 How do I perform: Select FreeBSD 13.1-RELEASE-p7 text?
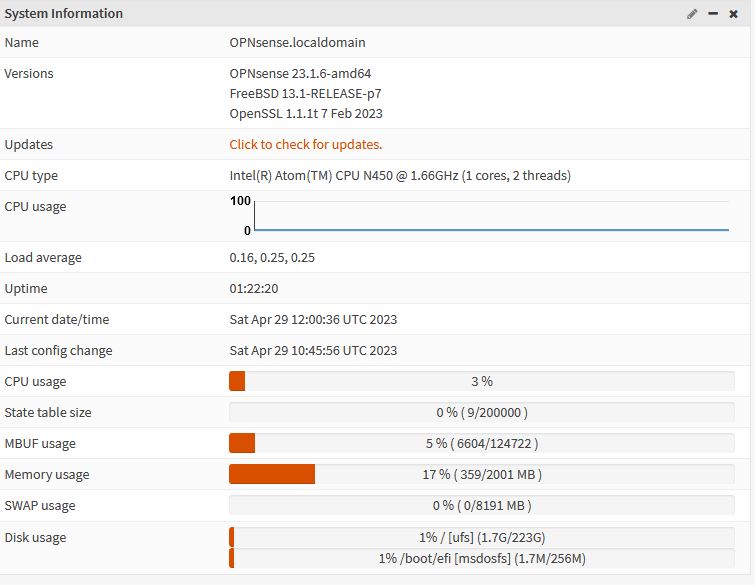(x=305, y=93)
